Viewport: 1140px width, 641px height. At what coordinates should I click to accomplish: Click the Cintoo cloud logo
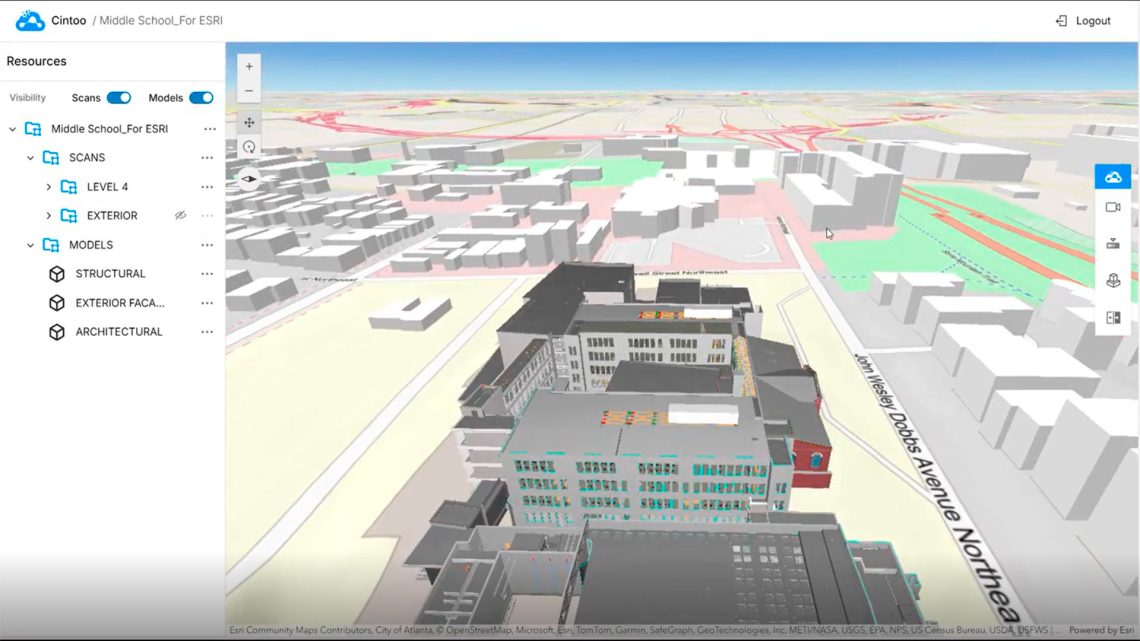(28, 19)
